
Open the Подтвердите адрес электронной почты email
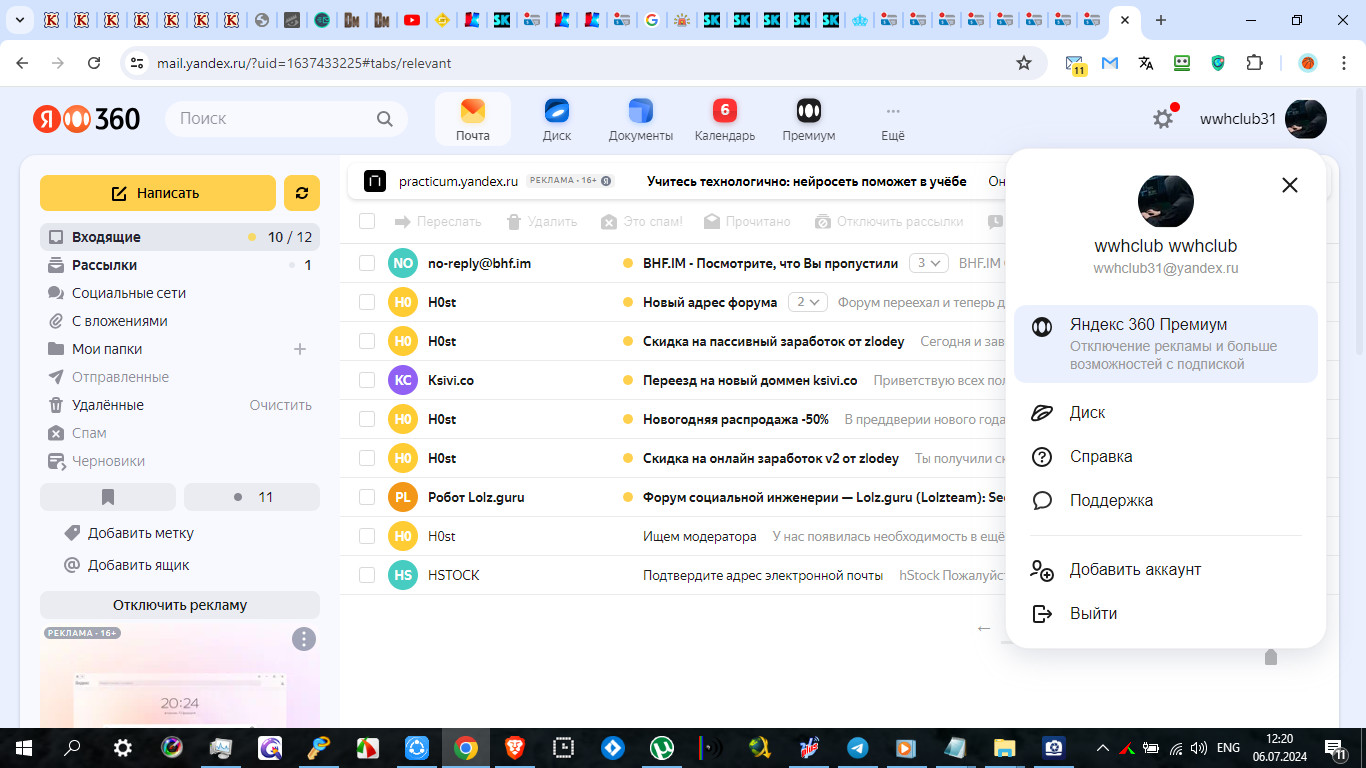click(763, 575)
